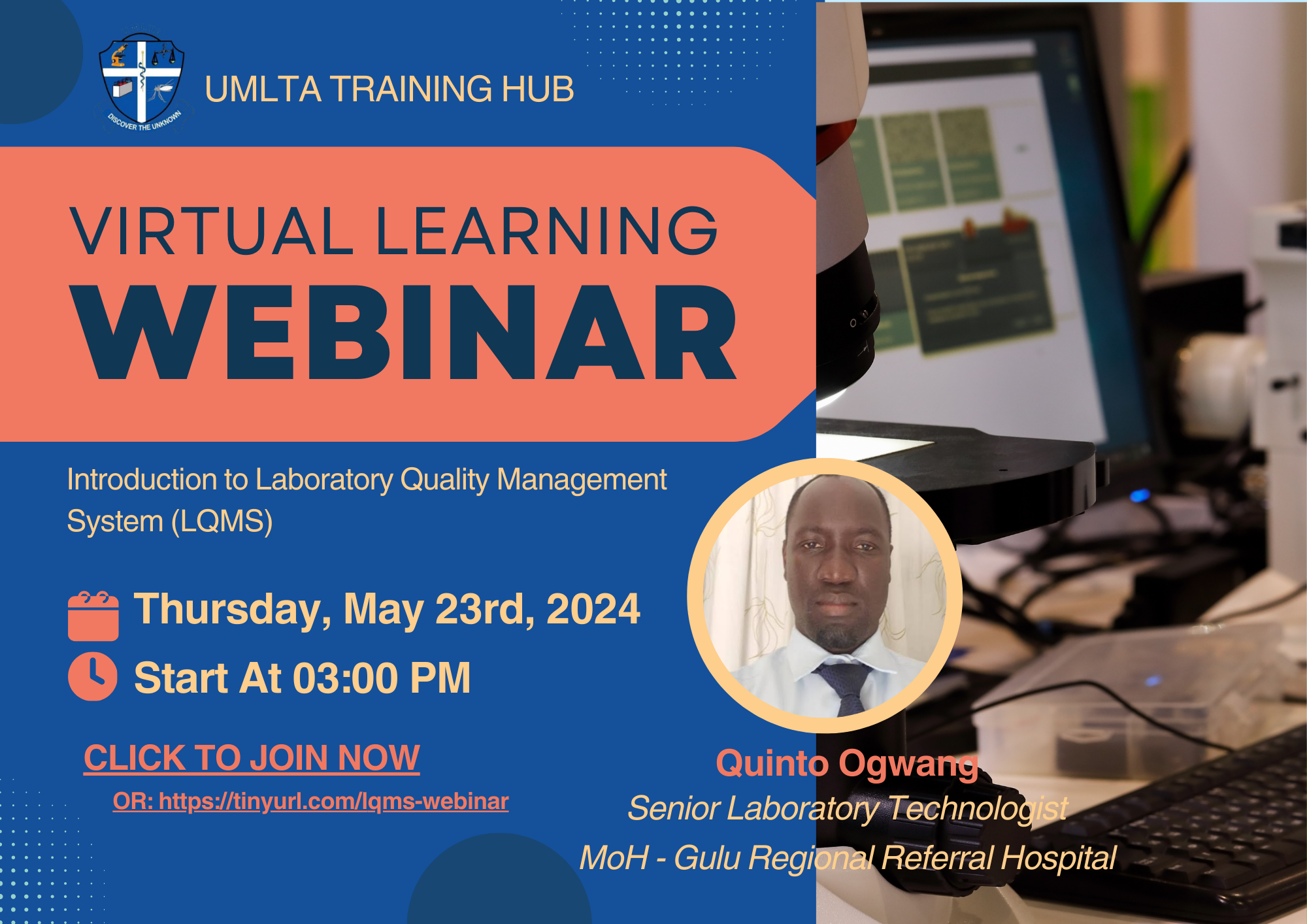This screenshot has height=924, width=1307.
Task: Click the Introduction to Laboratory Quality Management text
Action: [x=367, y=480]
